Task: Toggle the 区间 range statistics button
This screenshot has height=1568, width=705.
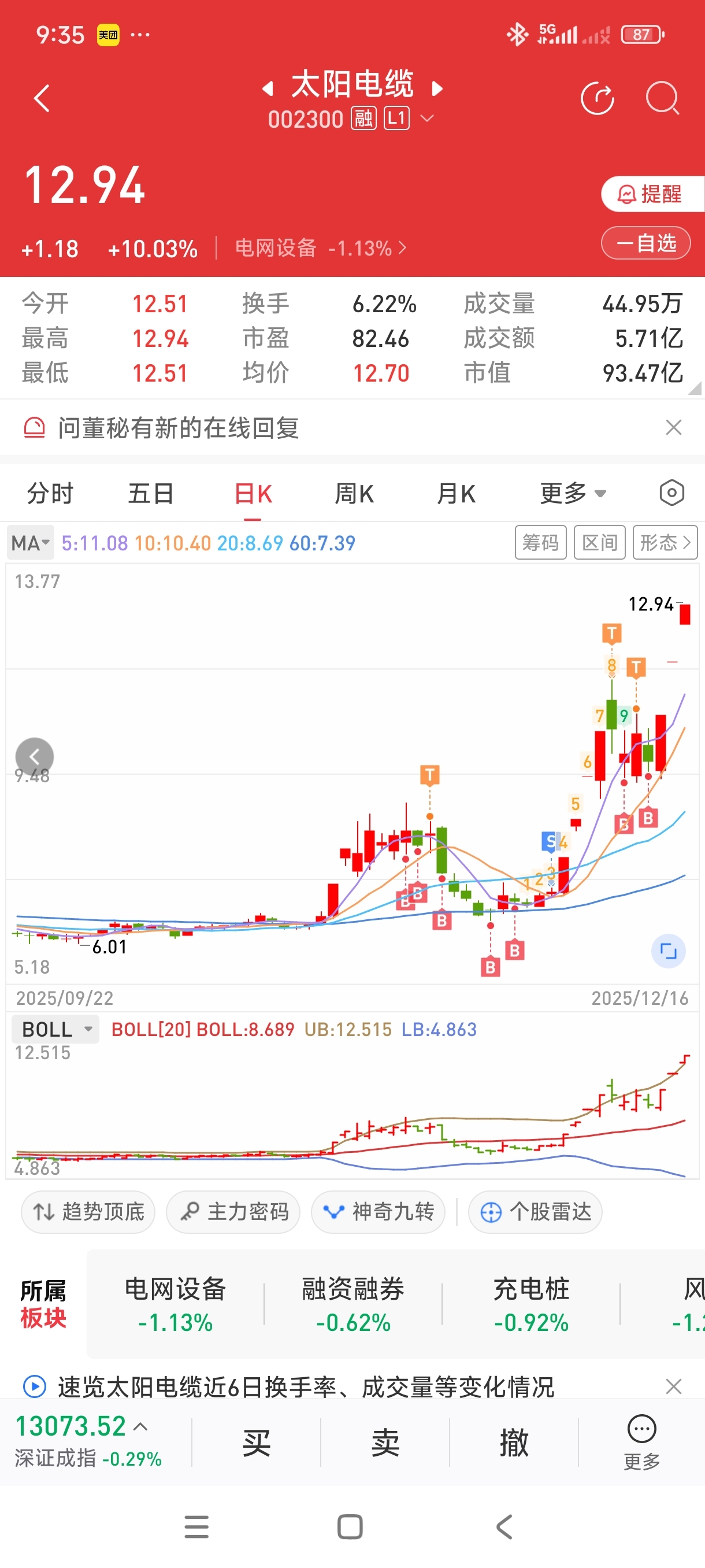Action: click(x=599, y=542)
